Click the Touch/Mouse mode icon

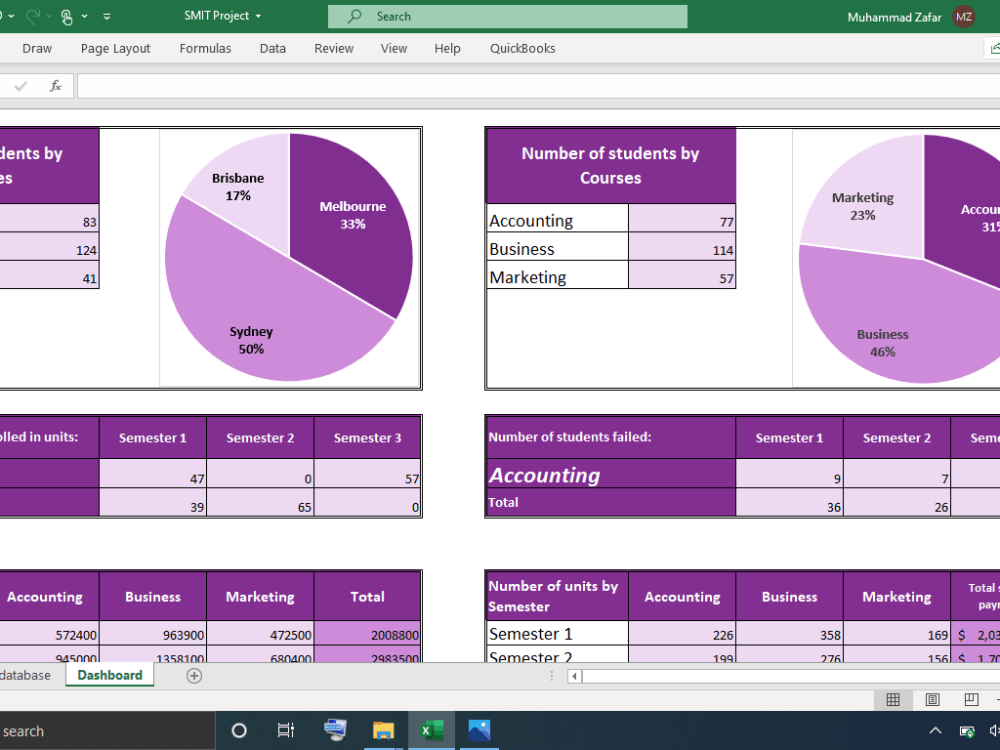tap(66, 17)
